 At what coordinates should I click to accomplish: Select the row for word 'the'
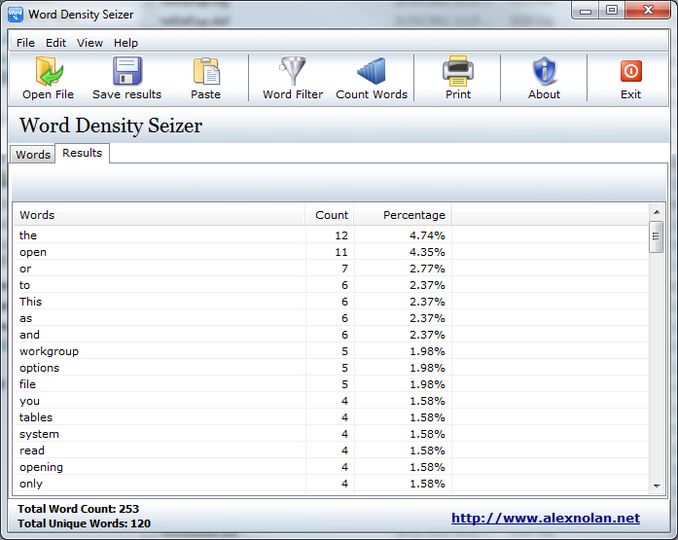click(331, 235)
